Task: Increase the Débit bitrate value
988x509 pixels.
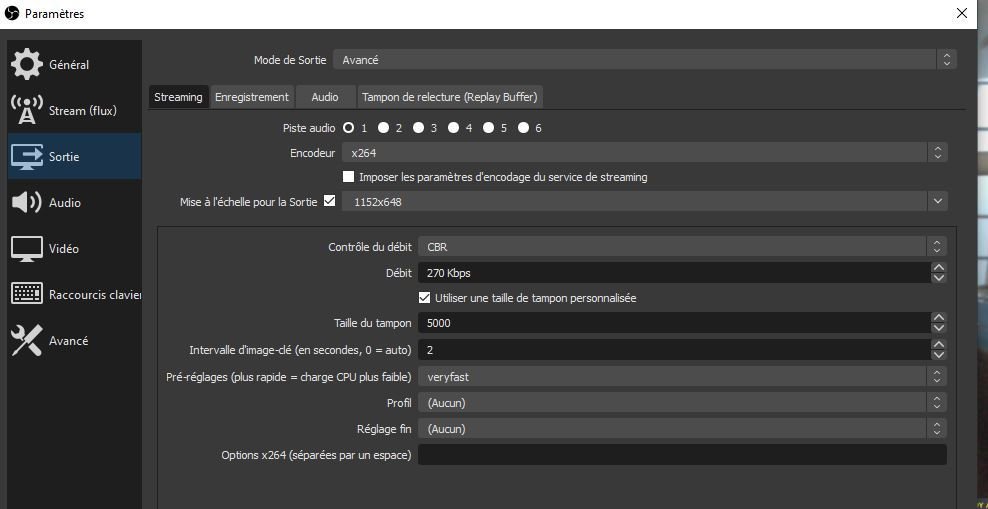Action: [939, 268]
